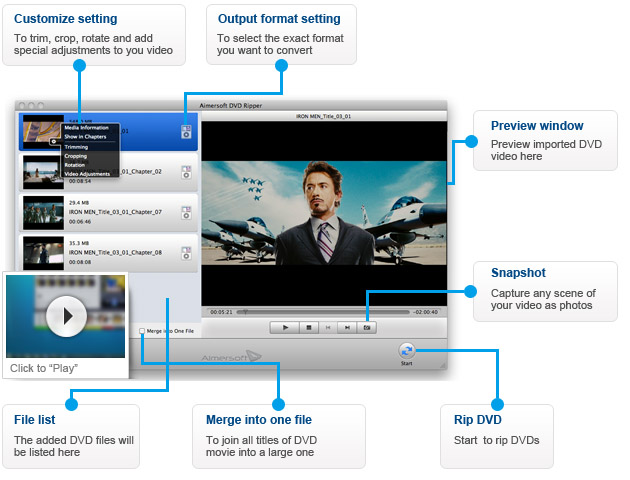Click the Start label under rip icon
Viewport: 630px width, 480px height.
point(407,364)
